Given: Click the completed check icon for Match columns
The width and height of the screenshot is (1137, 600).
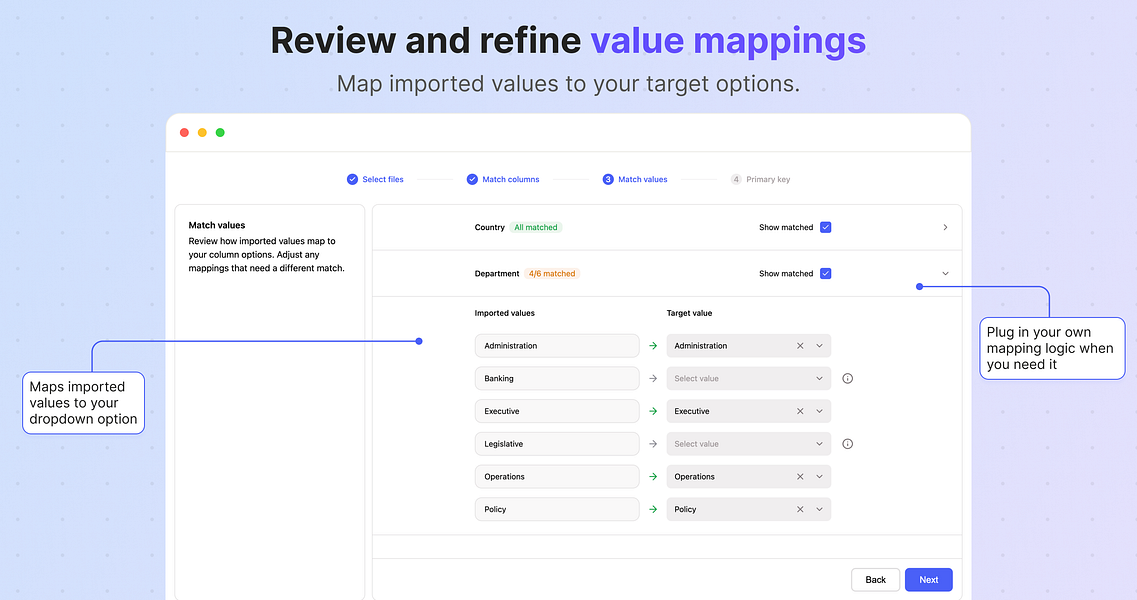Looking at the screenshot, I should 472,179.
